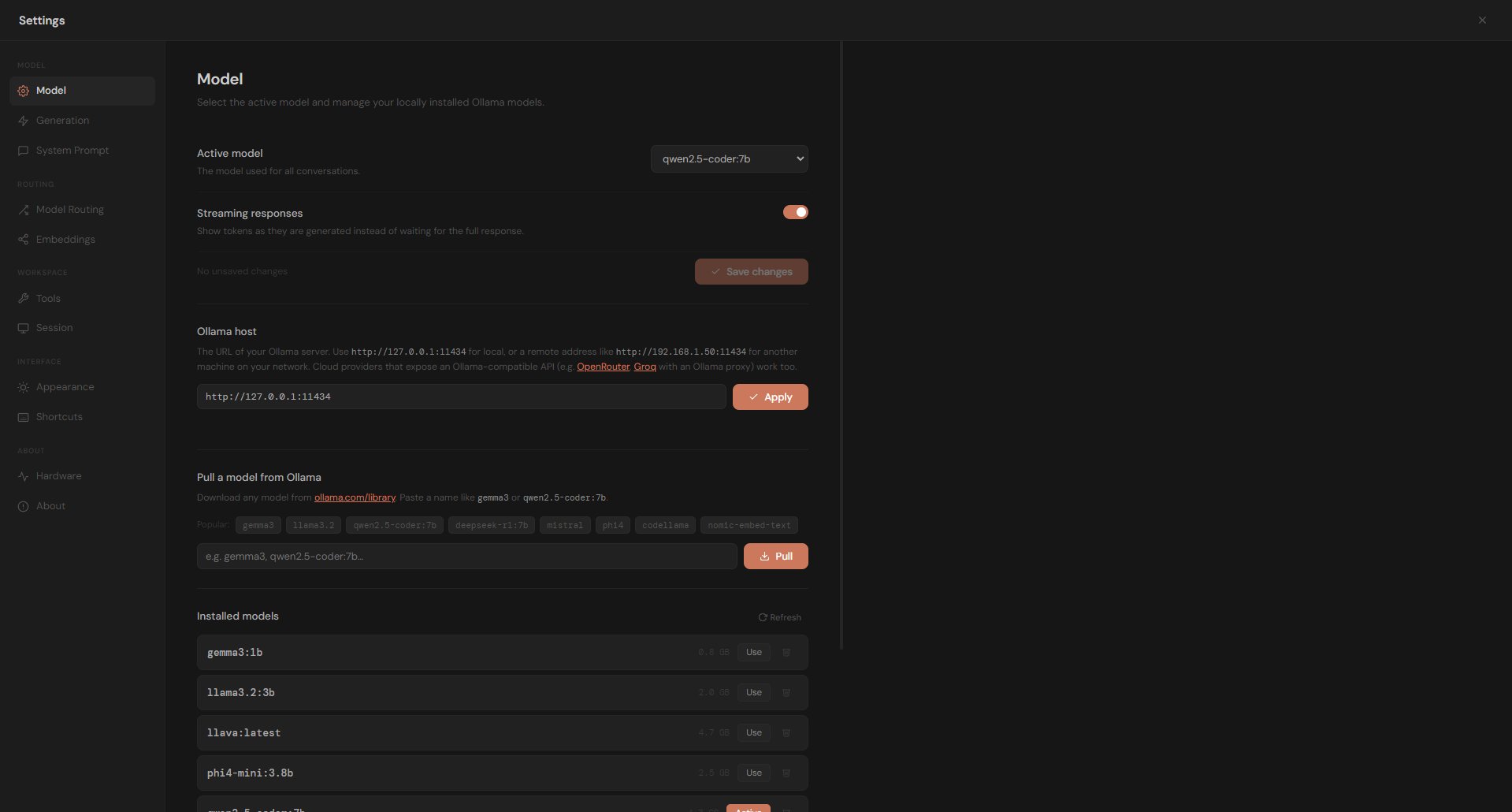Click the 'No unsaved changes' status text
The height and width of the screenshot is (812, 1512).
pyautogui.click(x=242, y=271)
